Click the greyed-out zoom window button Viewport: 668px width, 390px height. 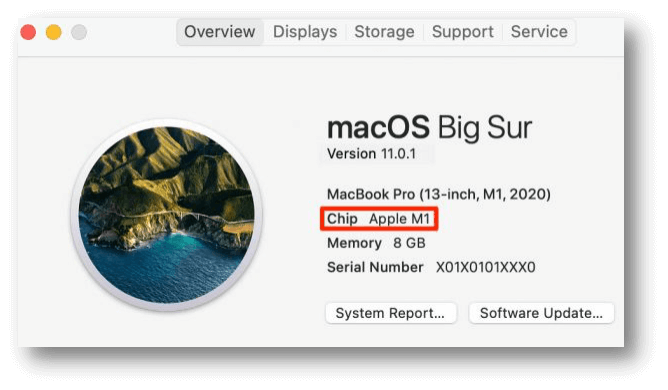pyautogui.click(x=79, y=32)
